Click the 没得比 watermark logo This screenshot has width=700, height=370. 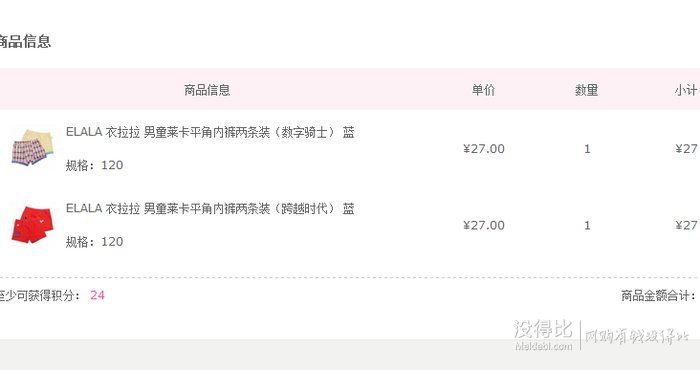coord(543,335)
